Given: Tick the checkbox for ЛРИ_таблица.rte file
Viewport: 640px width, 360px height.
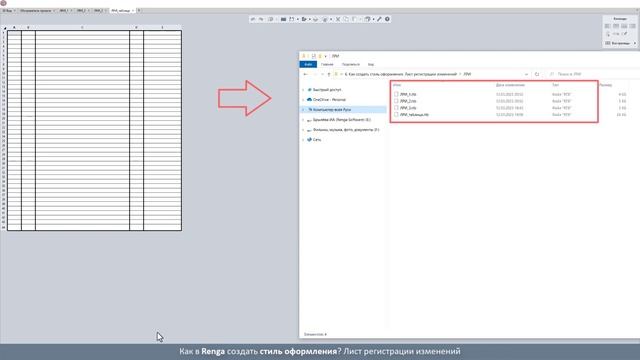Looking at the screenshot, I should pos(396,115).
